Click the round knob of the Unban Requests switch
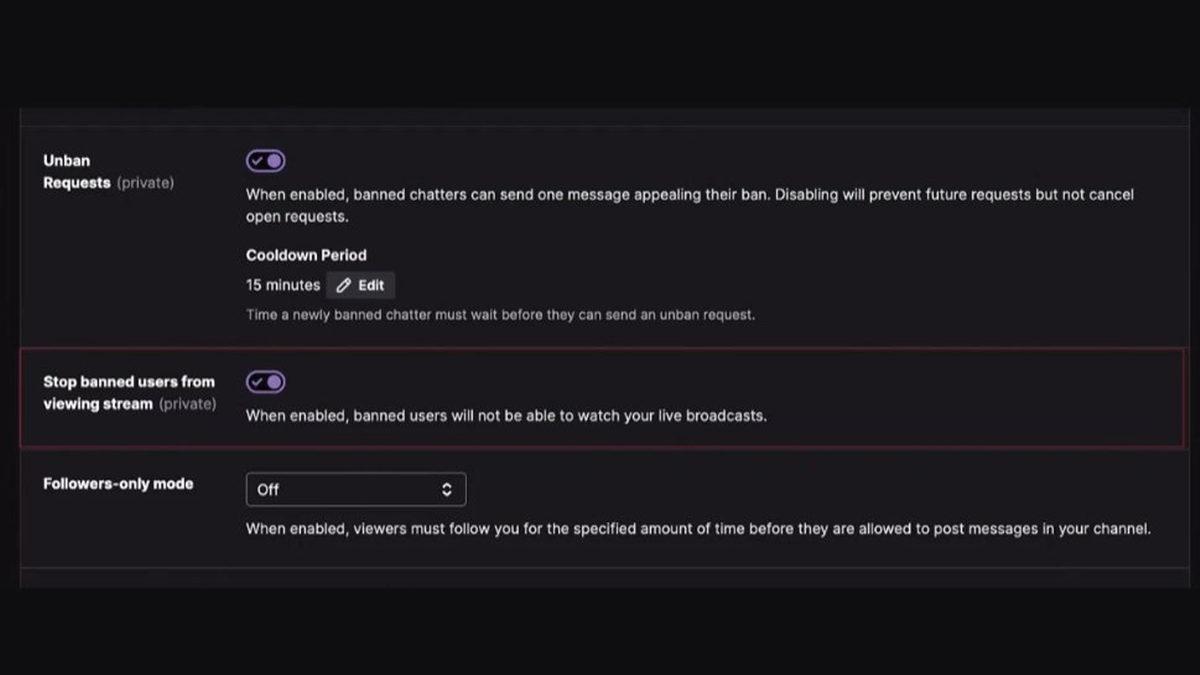Viewport: 1200px width, 675px height. point(272,160)
